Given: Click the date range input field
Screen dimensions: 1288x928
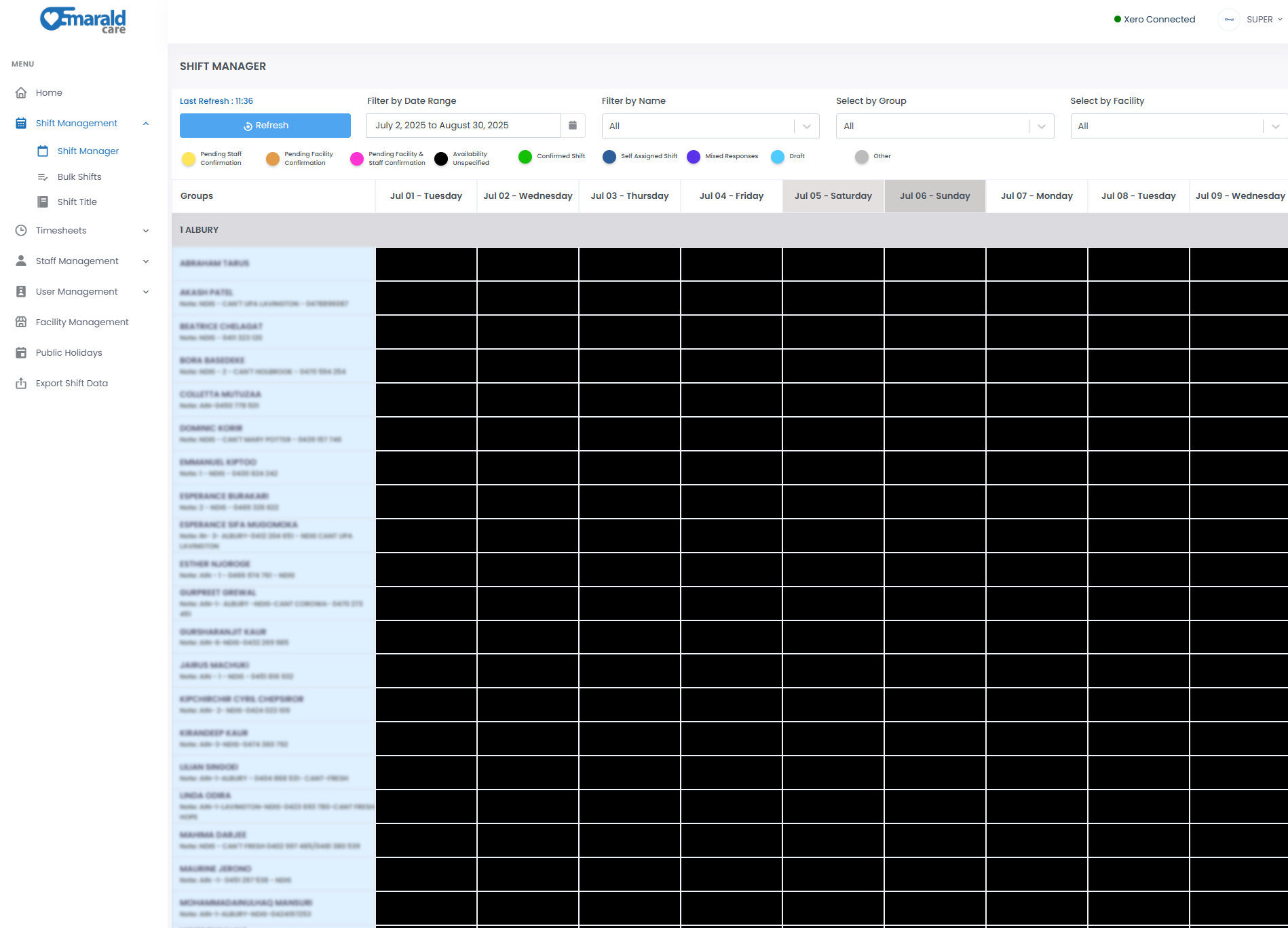Looking at the screenshot, I should 463,126.
